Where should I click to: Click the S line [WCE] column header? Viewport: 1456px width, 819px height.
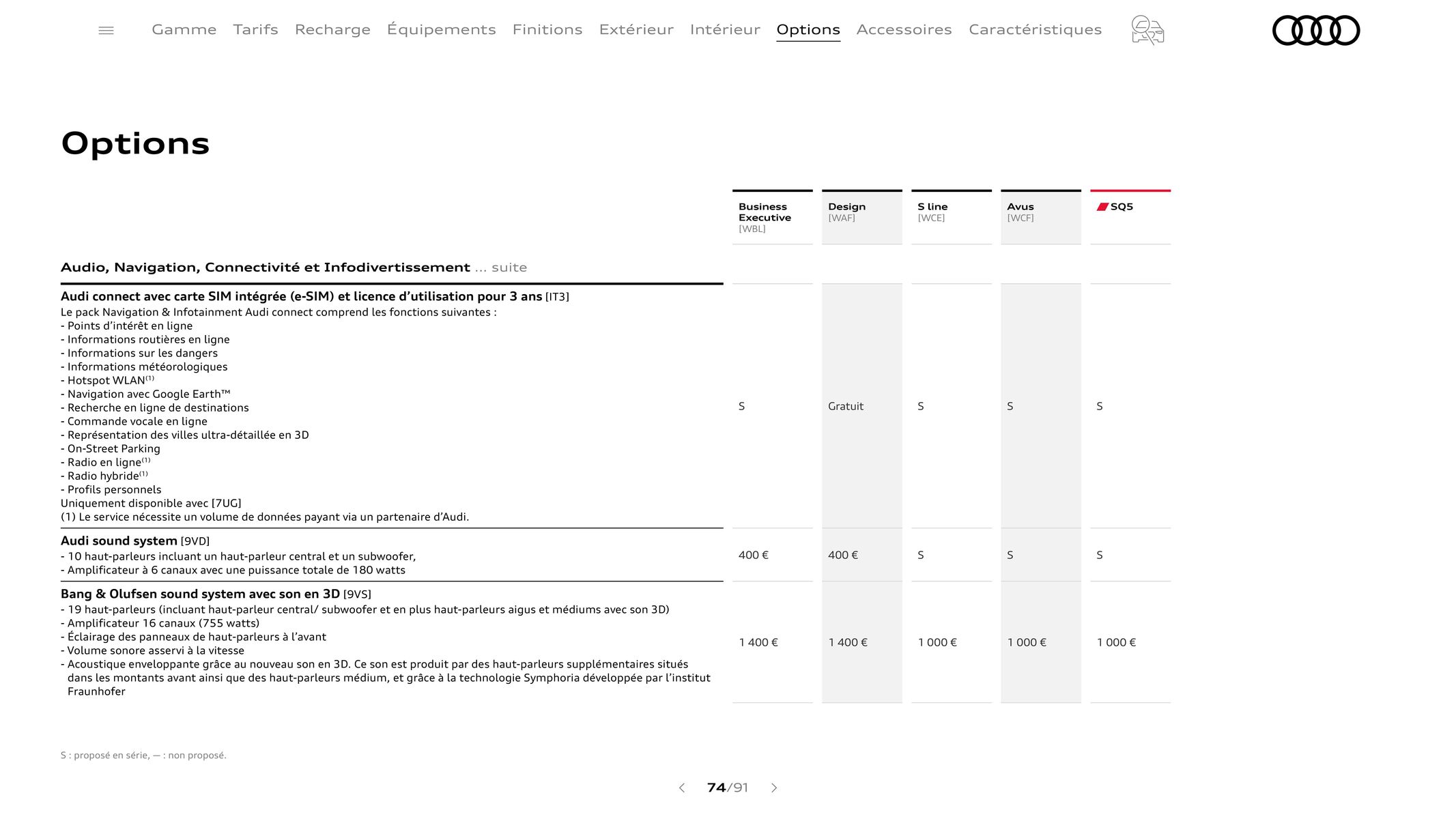click(952, 217)
